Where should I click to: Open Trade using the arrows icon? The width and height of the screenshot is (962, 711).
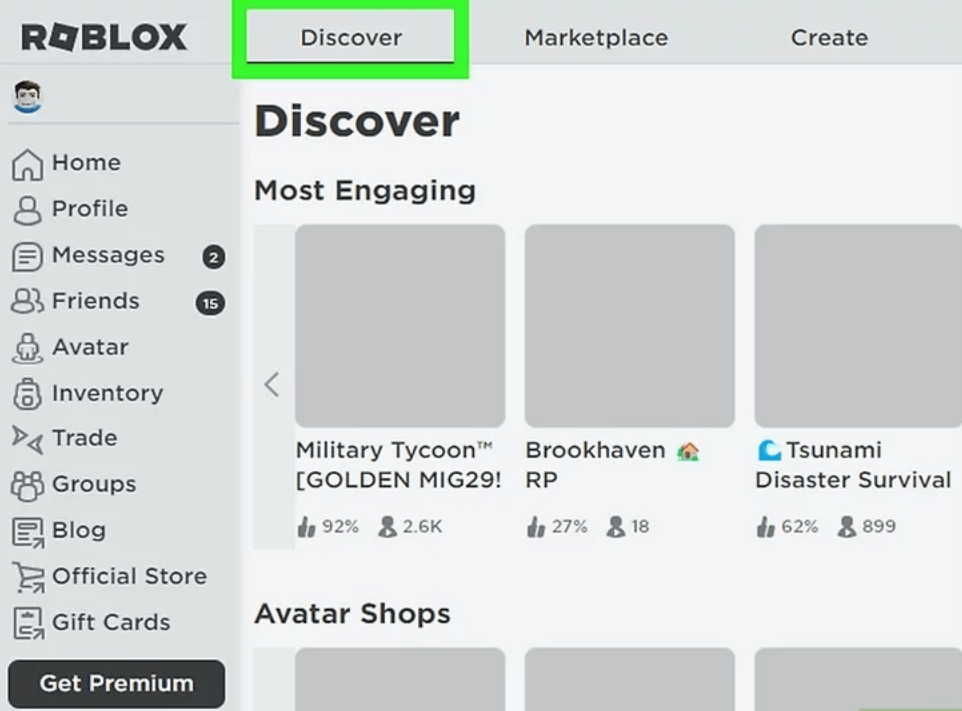pyautogui.click(x=27, y=439)
